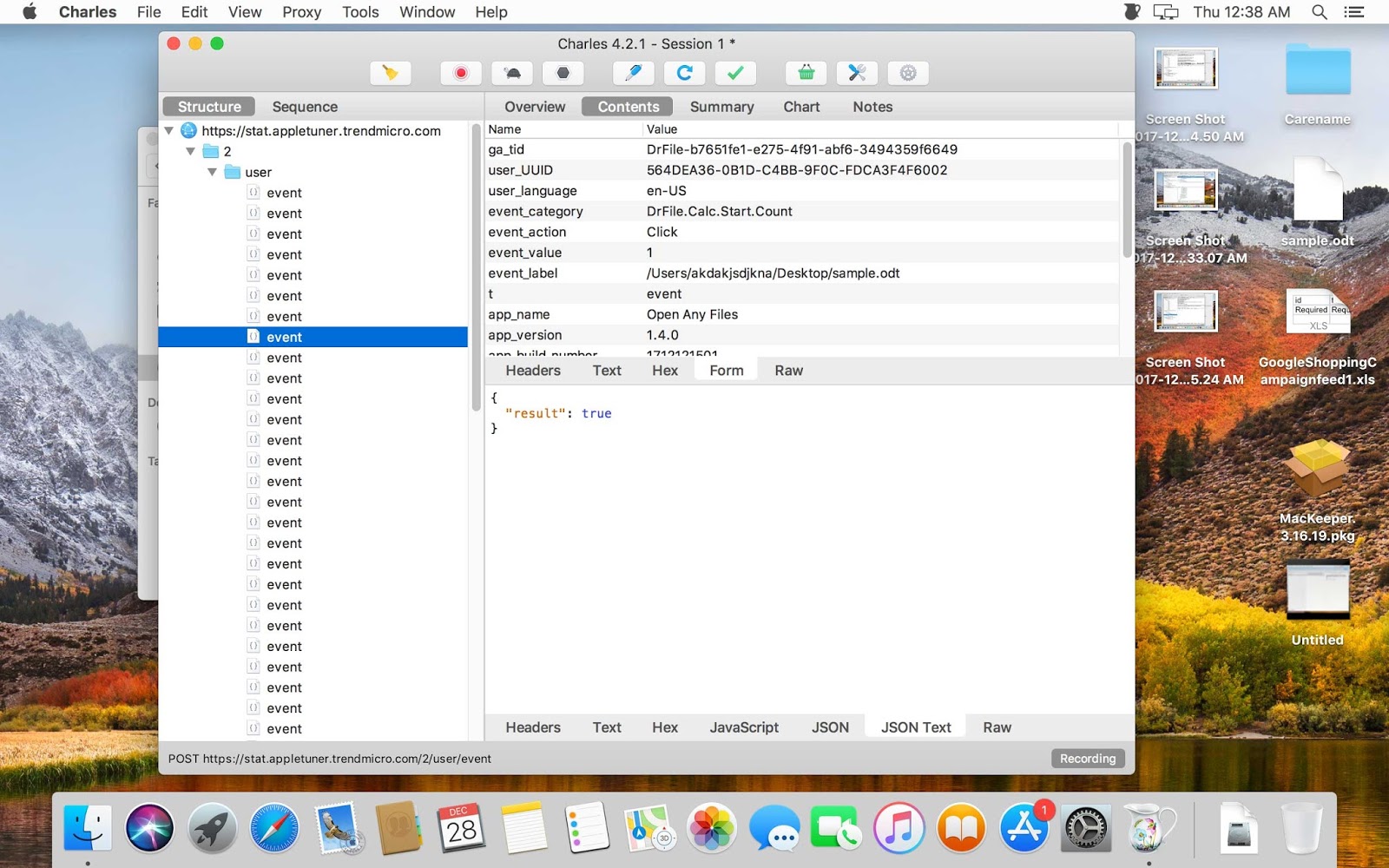1389x868 pixels.
Task: Click the Name column header
Action: (x=564, y=129)
